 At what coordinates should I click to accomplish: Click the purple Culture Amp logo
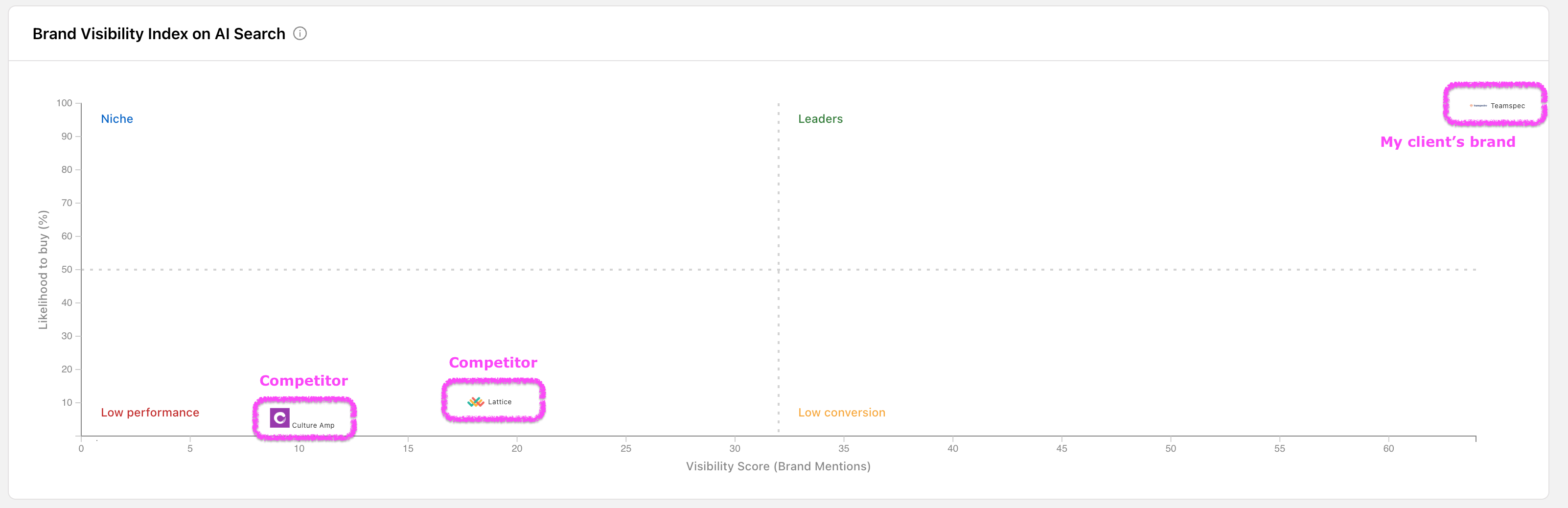279,418
